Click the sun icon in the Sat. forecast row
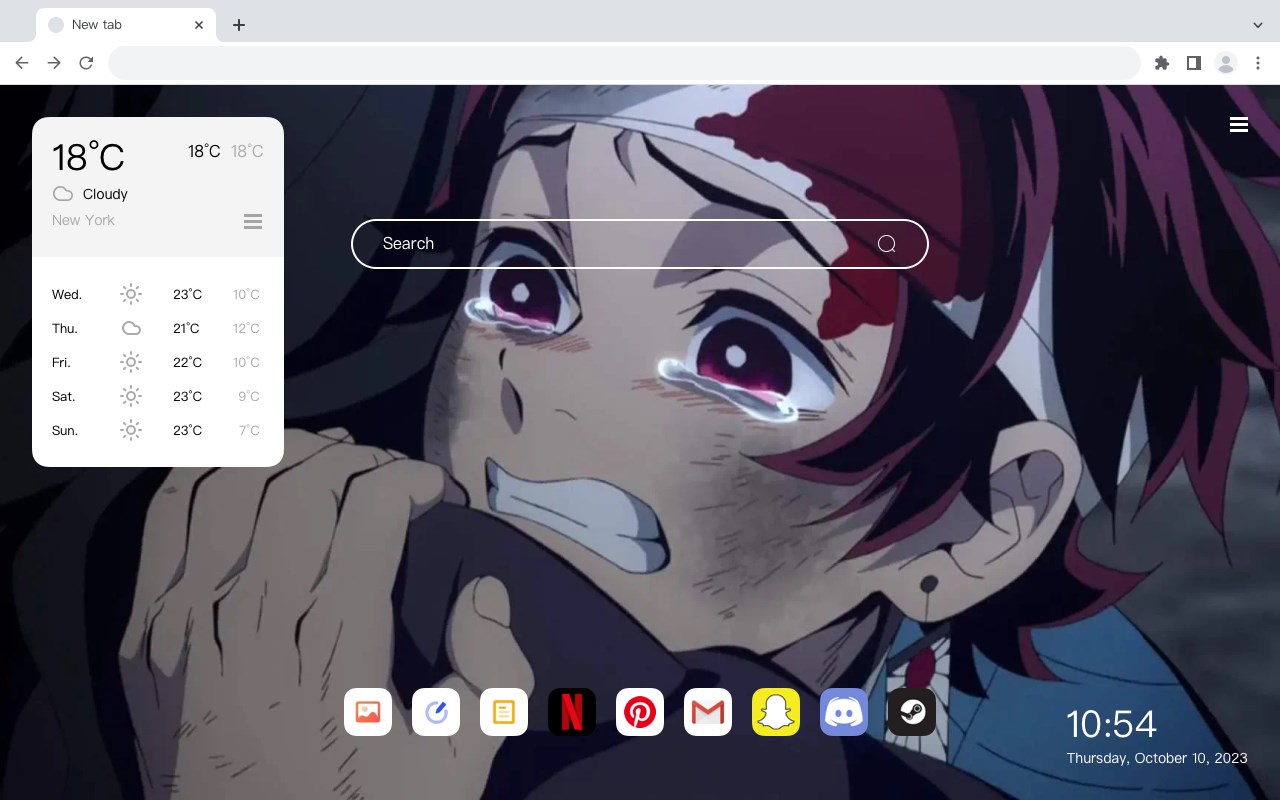 (131, 396)
